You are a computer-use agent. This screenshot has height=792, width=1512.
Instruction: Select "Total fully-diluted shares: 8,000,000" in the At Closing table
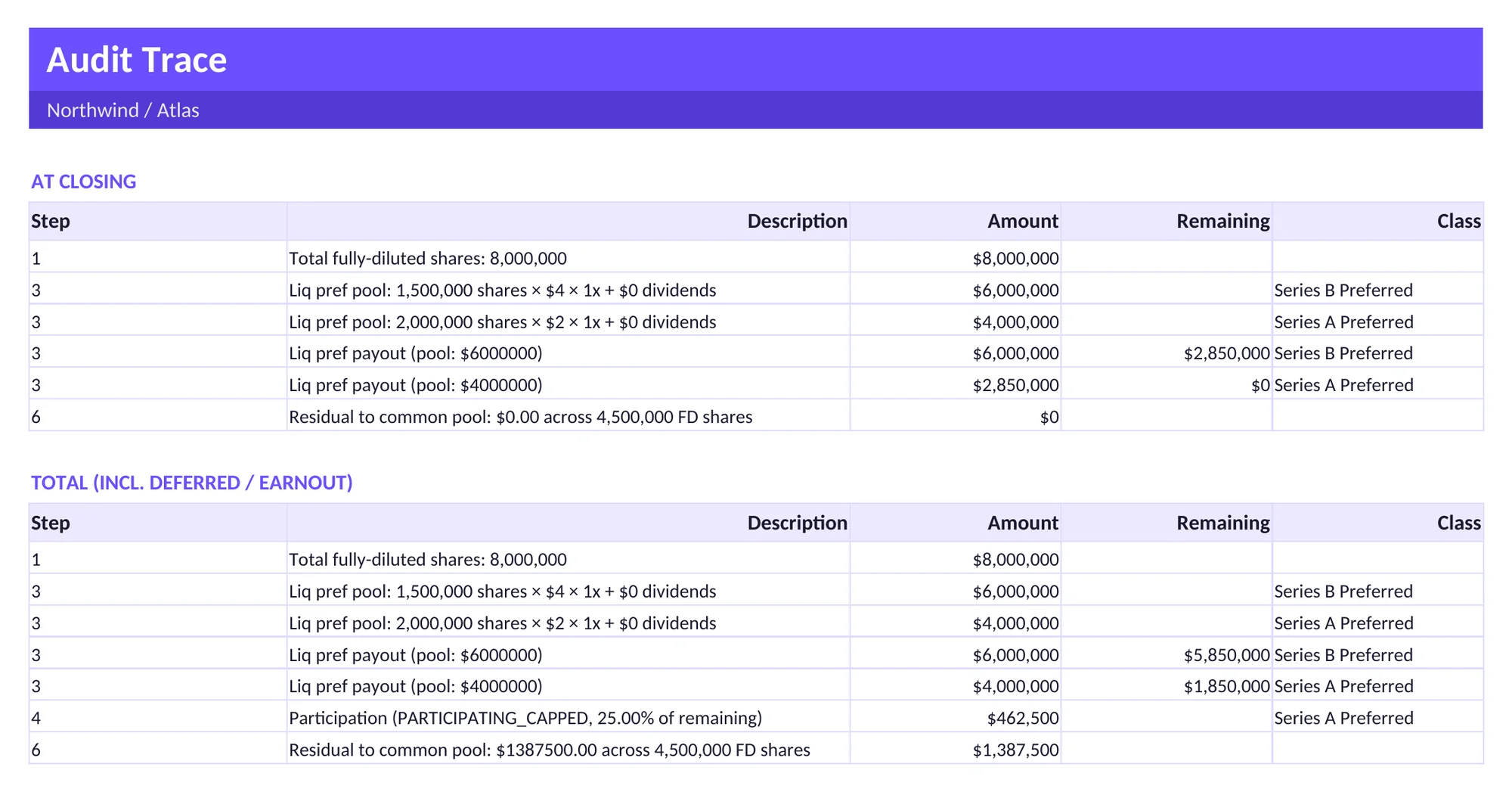428,258
